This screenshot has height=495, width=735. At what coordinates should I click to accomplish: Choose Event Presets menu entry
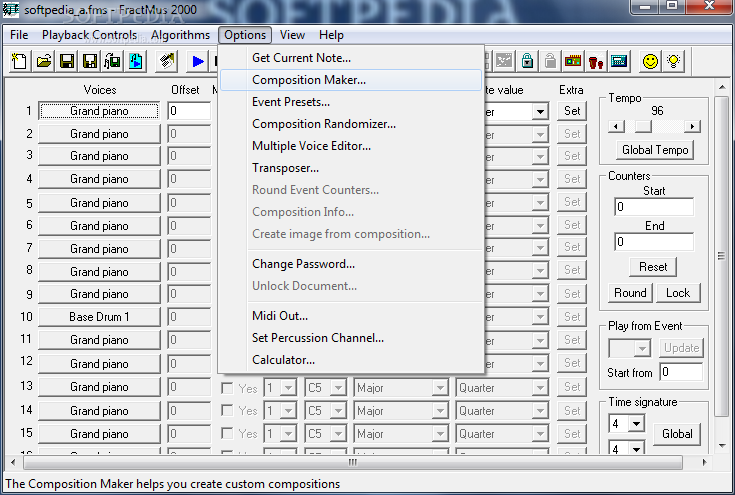click(351, 102)
